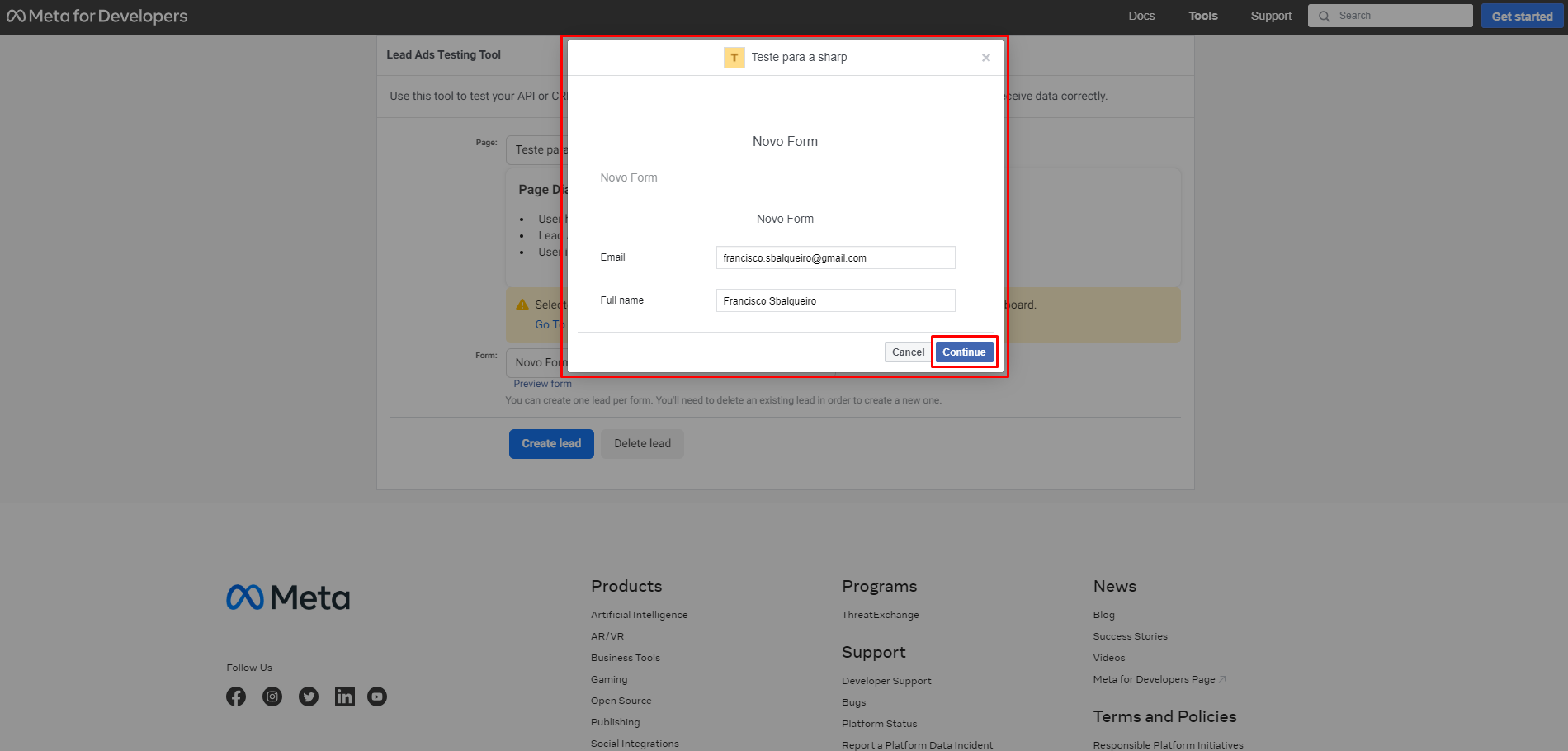The image size is (1568, 751).
Task: Open the Instagram social icon
Action: coord(272,697)
